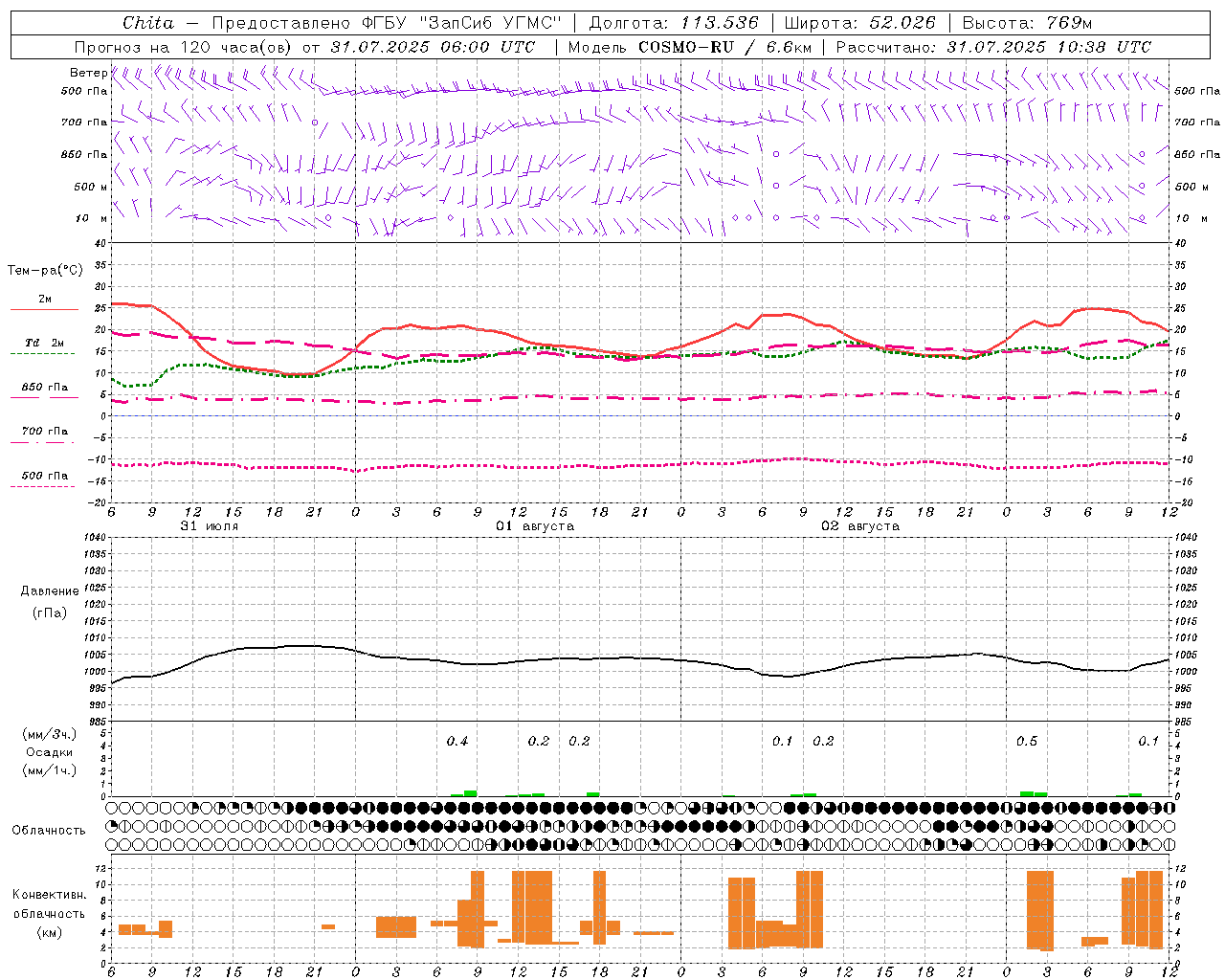Viewport: 1225px width, 980px height.
Task: Click the red solid "2м" legend line
Action: [44, 310]
